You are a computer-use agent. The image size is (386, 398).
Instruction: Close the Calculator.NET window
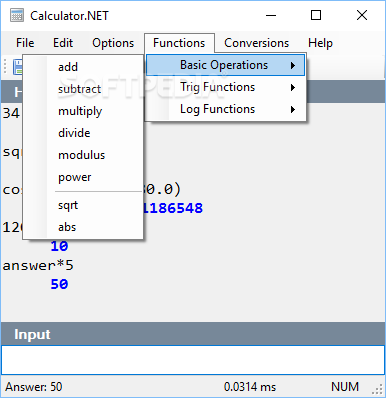tap(362, 15)
